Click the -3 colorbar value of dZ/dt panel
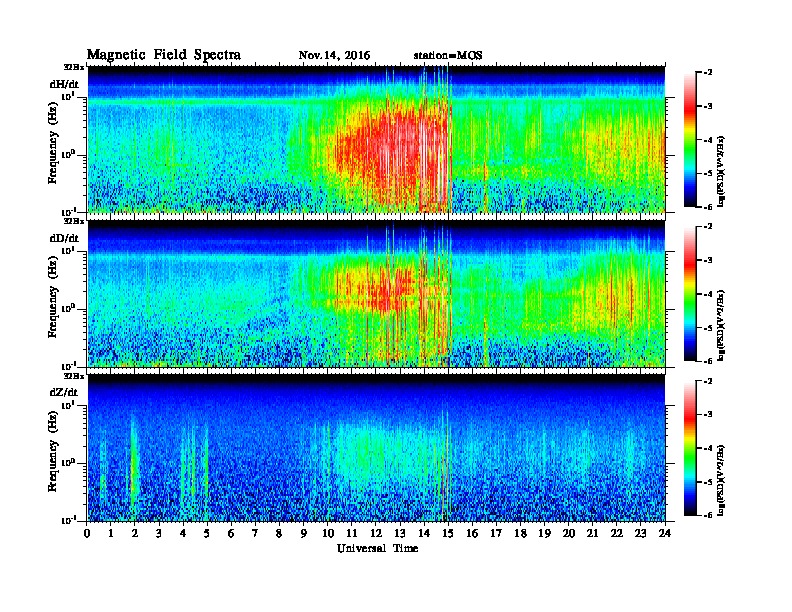Viewport: 792px width, 612px height. 708,415
